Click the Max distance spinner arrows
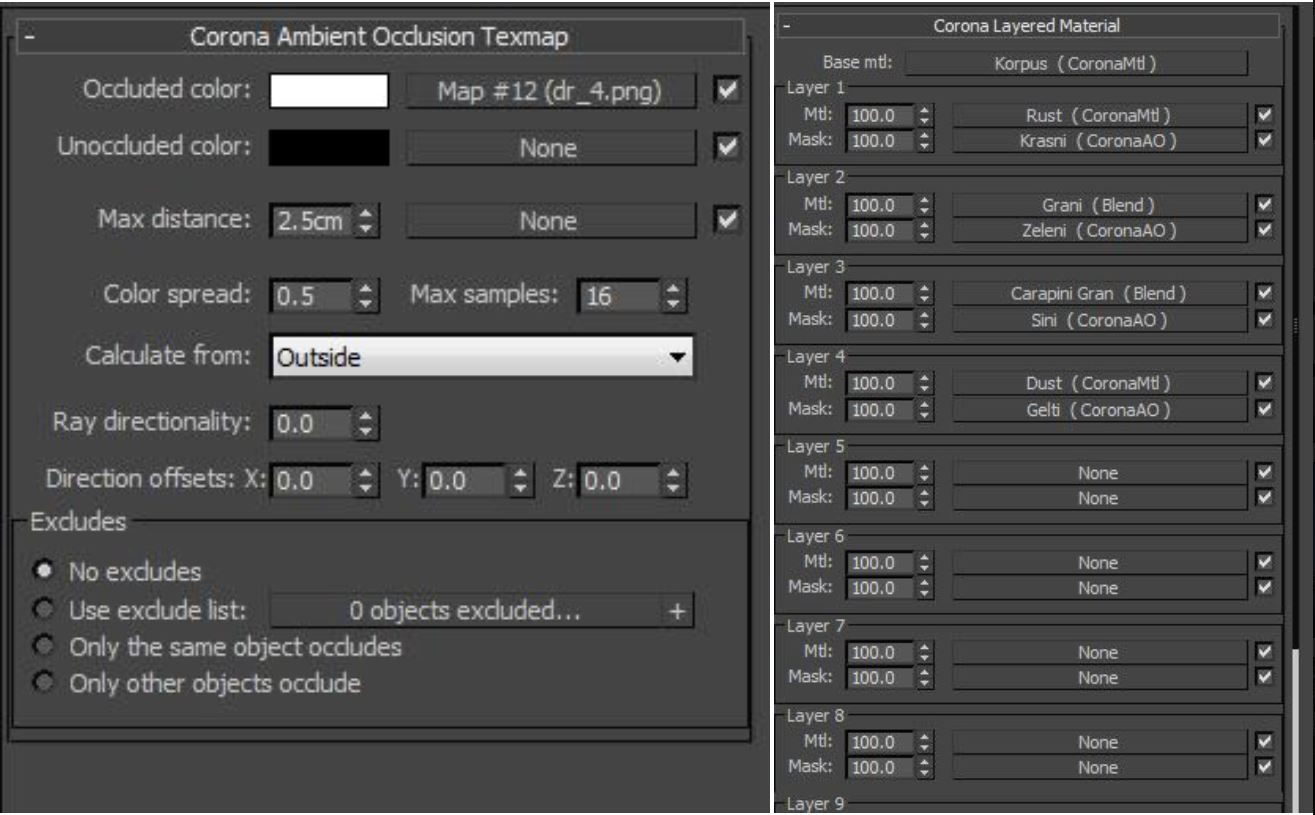 [366, 220]
